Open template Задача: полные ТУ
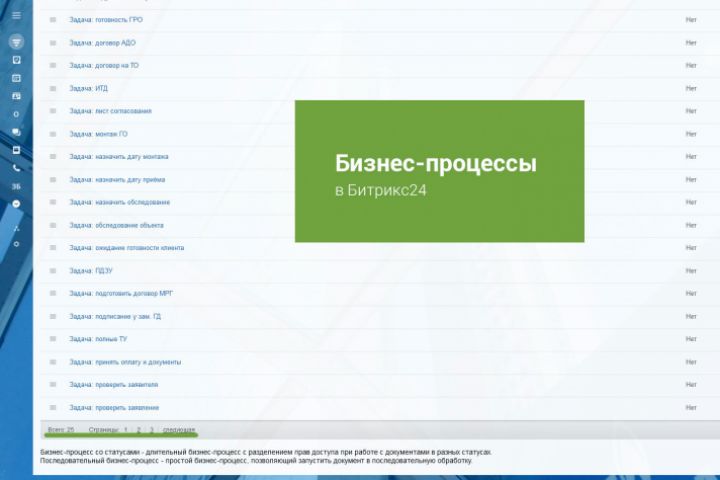This screenshot has width=720, height=480. (98, 339)
